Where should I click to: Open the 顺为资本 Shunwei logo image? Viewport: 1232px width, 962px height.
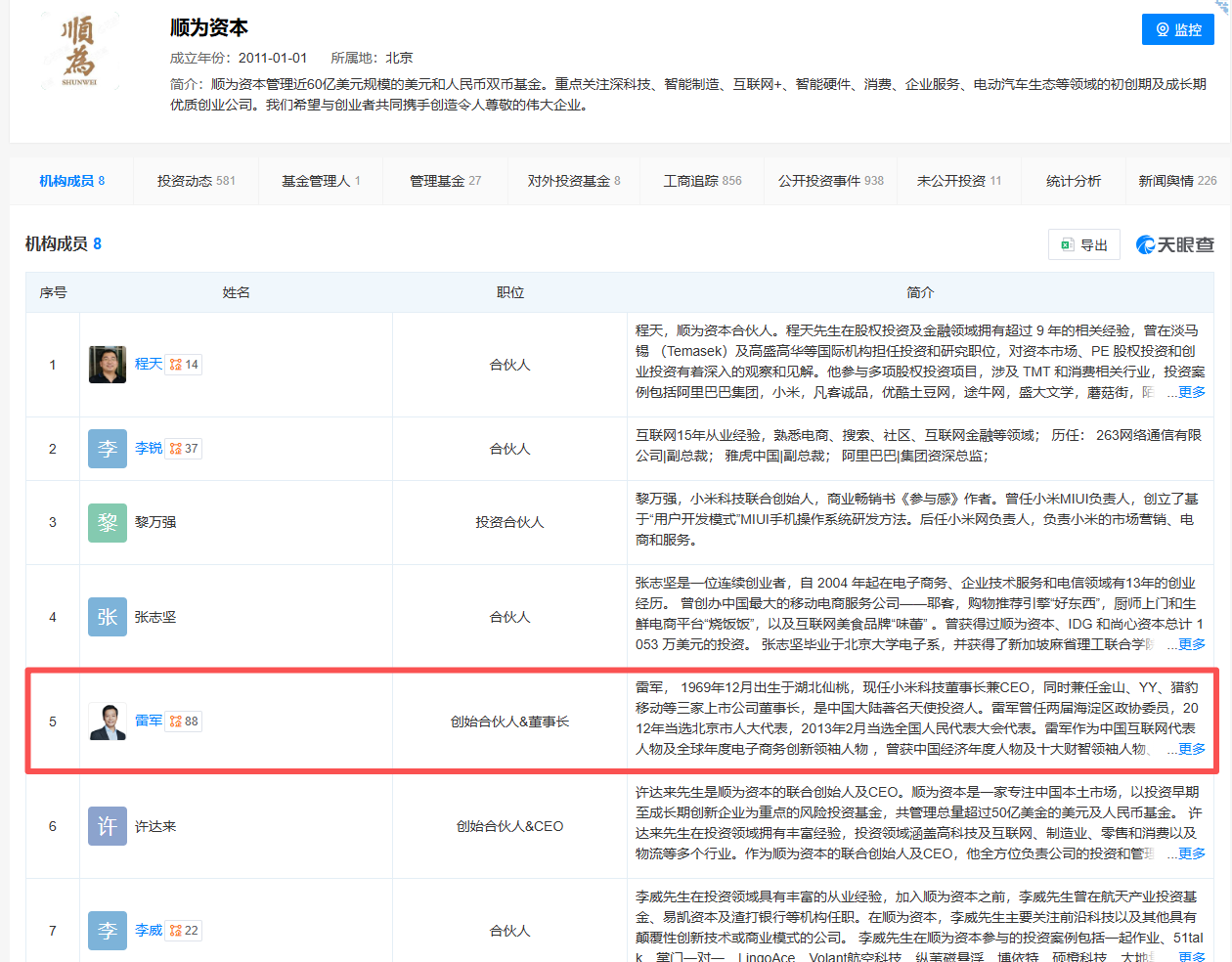tap(79, 52)
